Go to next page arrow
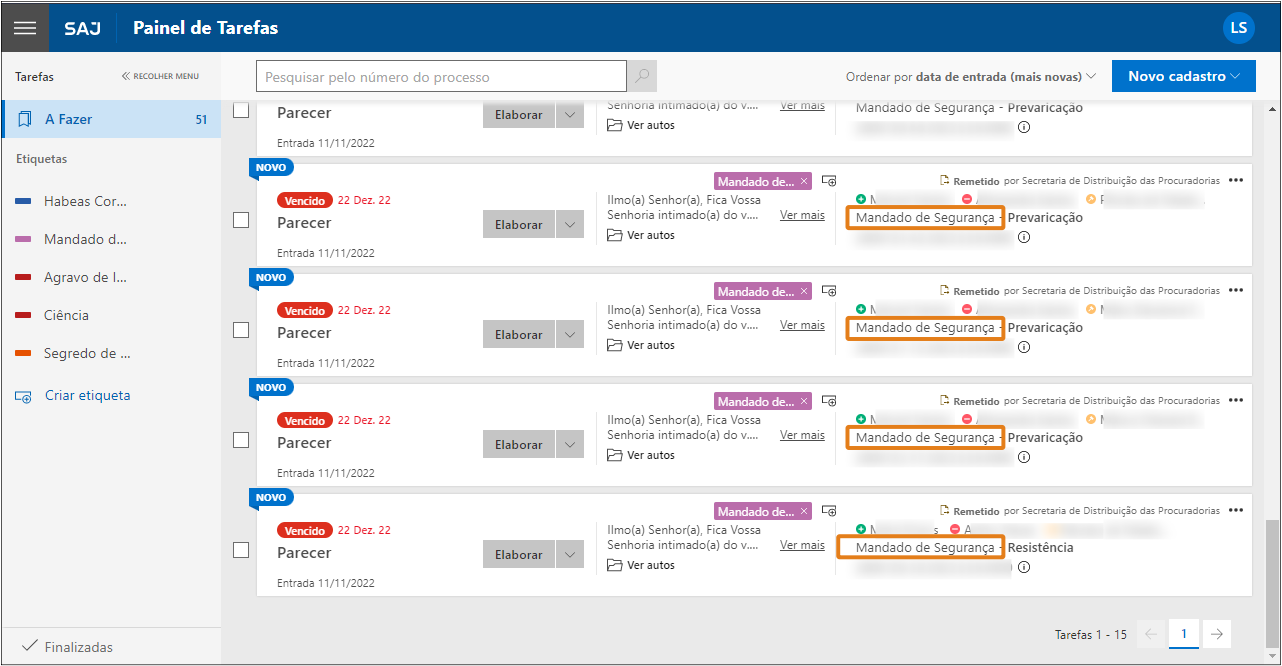Screen dimensions: 1282x666 1216,634
